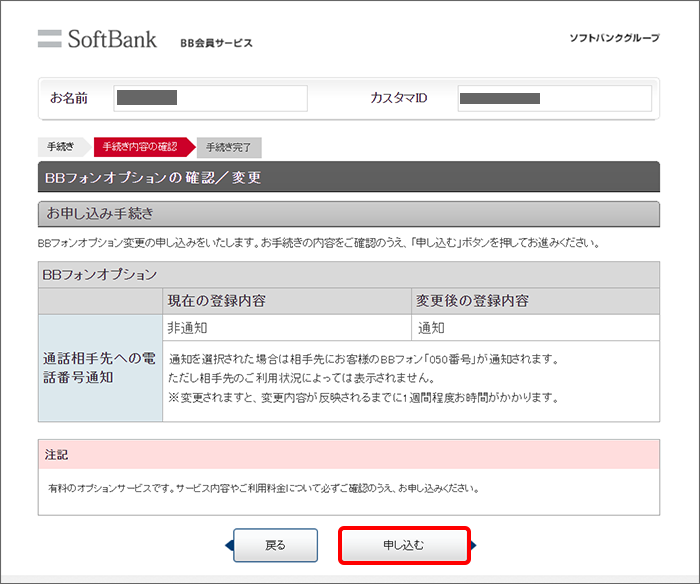This screenshot has width=700, height=584.
Task: Click the BB会員サービス header text
Action: point(216,43)
